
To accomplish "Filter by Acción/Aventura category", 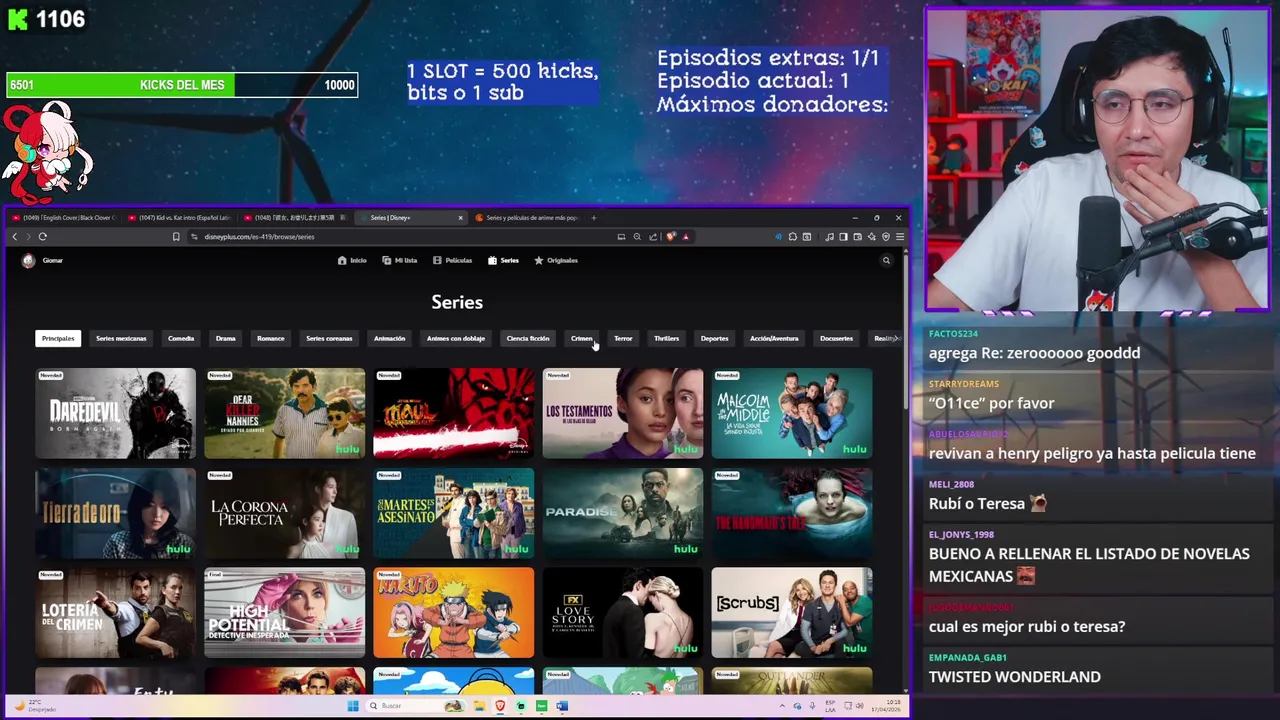I will [x=774, y=338].
